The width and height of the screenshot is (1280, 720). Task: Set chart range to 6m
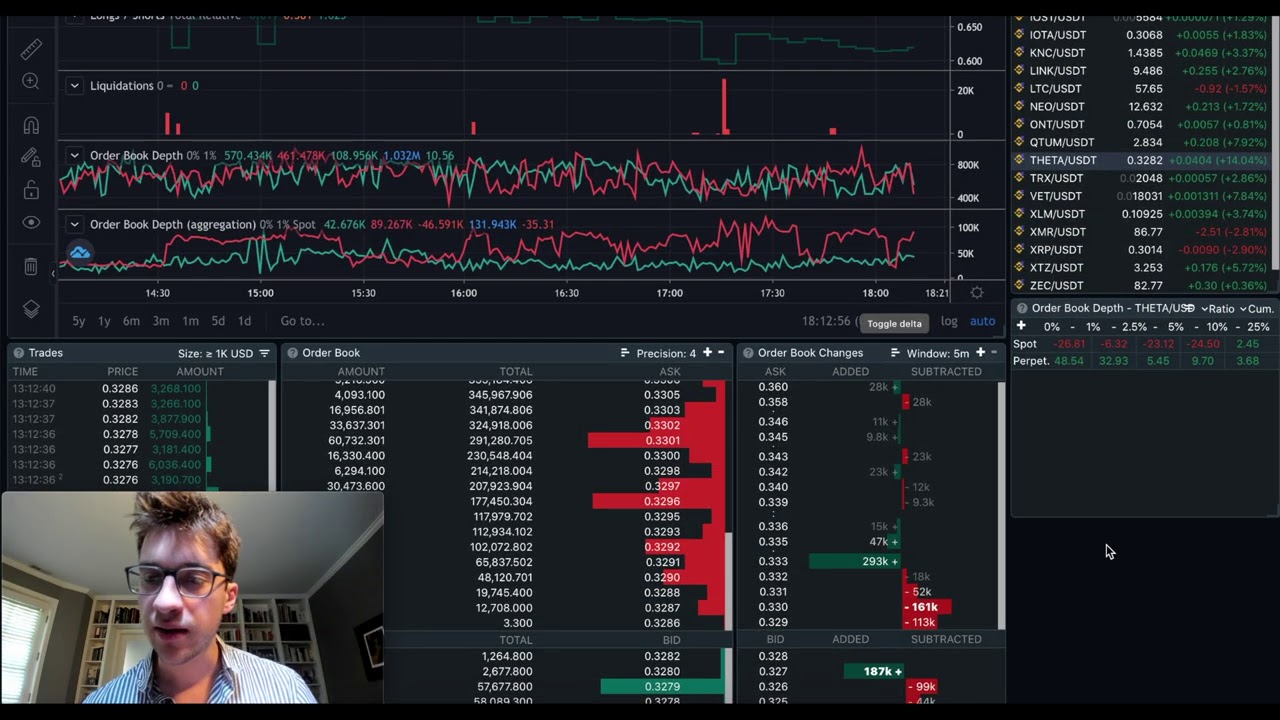[131, 321]
